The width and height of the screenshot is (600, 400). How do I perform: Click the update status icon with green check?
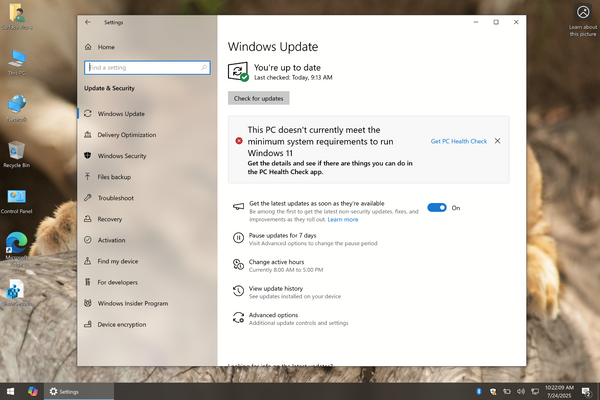(238, 72)
